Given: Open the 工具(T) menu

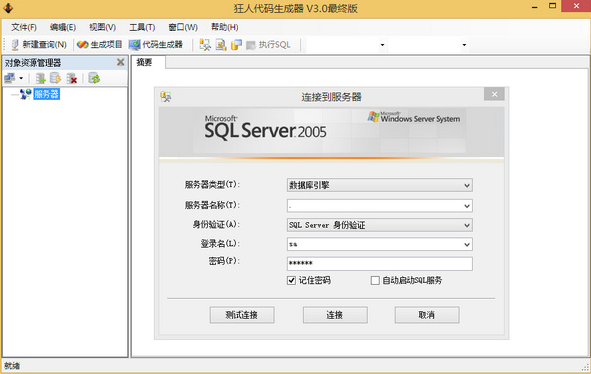Looking at the screenshot, I should point(142,27).
